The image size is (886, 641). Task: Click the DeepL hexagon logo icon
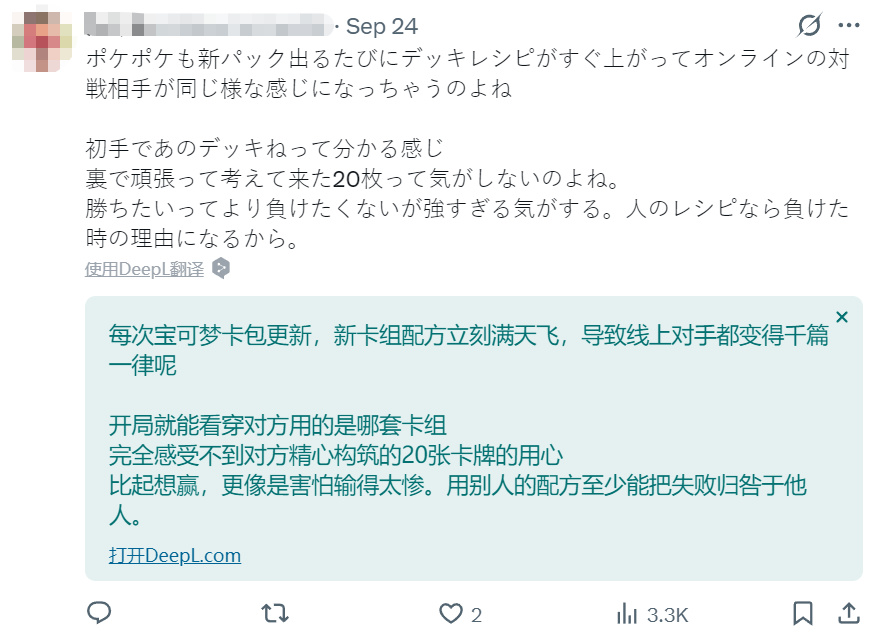point(221,268)
